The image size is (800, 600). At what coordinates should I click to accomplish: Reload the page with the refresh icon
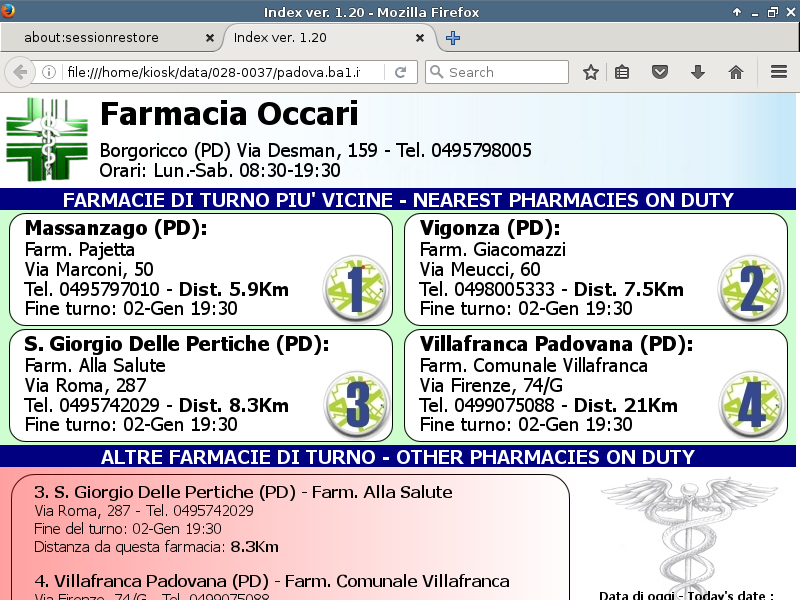pos(400,72)
